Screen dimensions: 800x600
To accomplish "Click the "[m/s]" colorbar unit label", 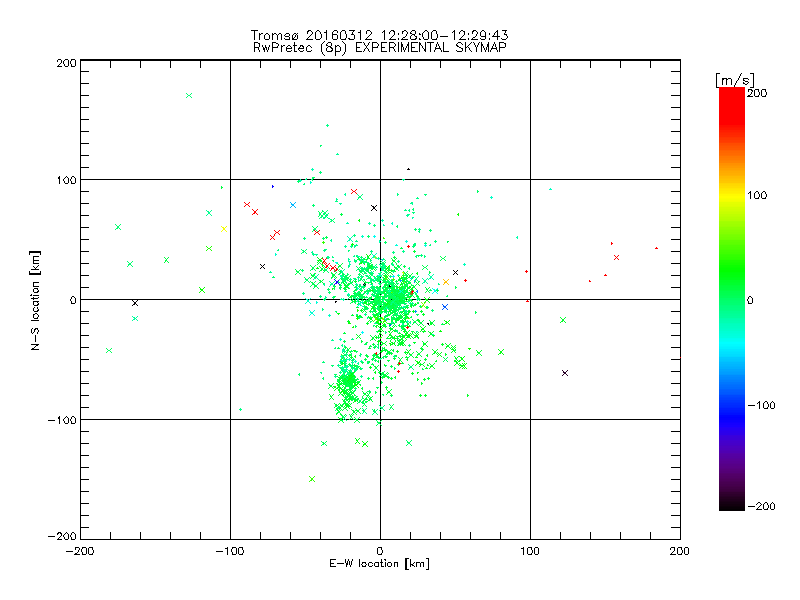I will point(735,80).
